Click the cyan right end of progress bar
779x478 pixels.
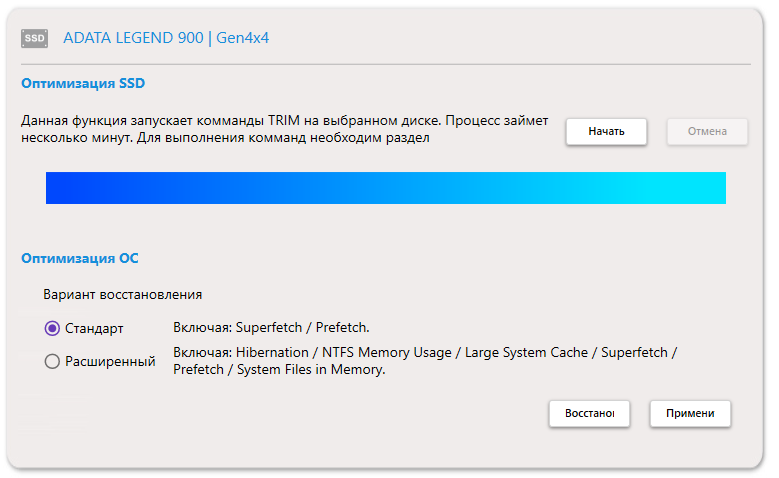[710, 188]
